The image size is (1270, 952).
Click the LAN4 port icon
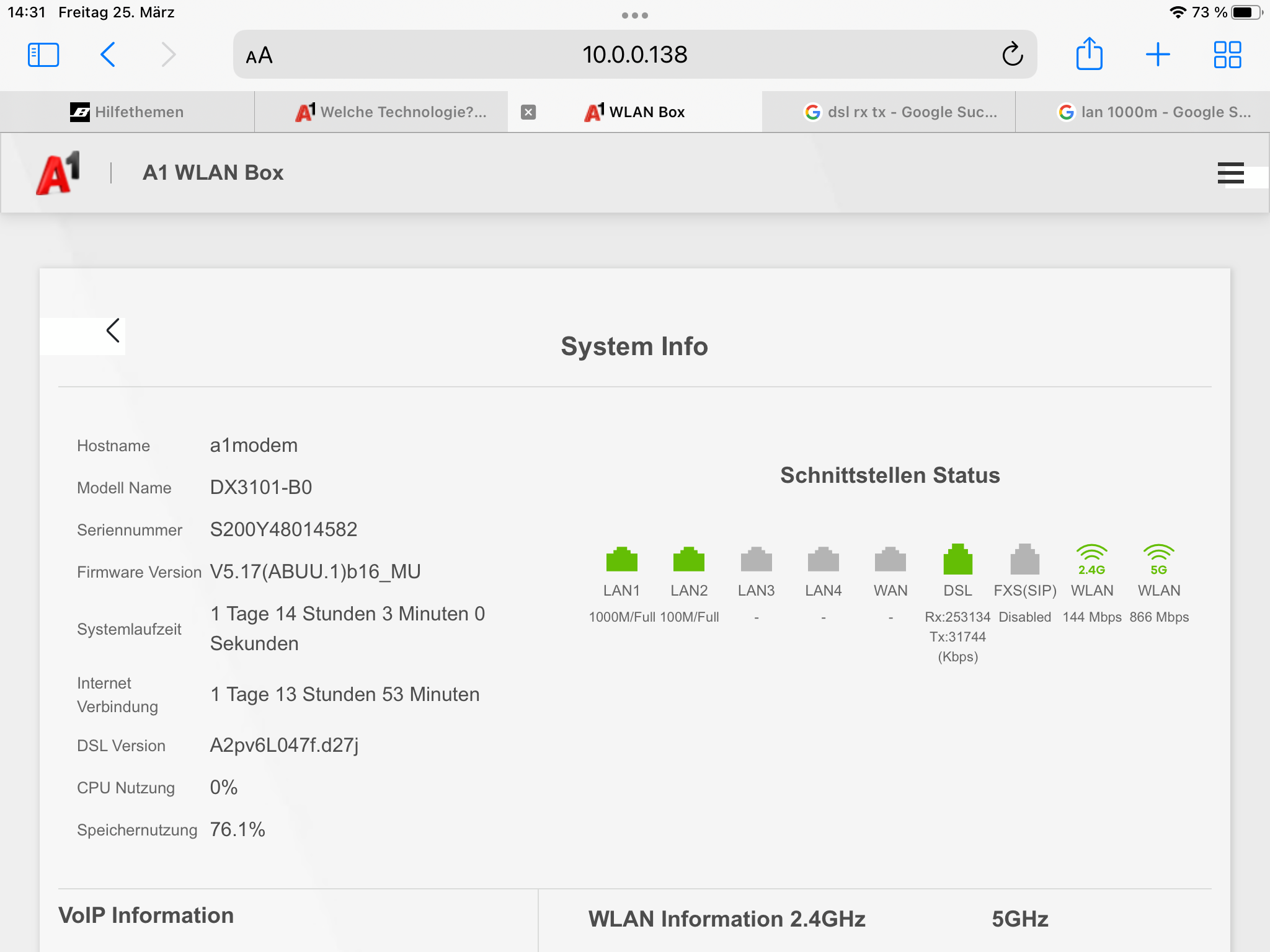[x=823, y=559]
